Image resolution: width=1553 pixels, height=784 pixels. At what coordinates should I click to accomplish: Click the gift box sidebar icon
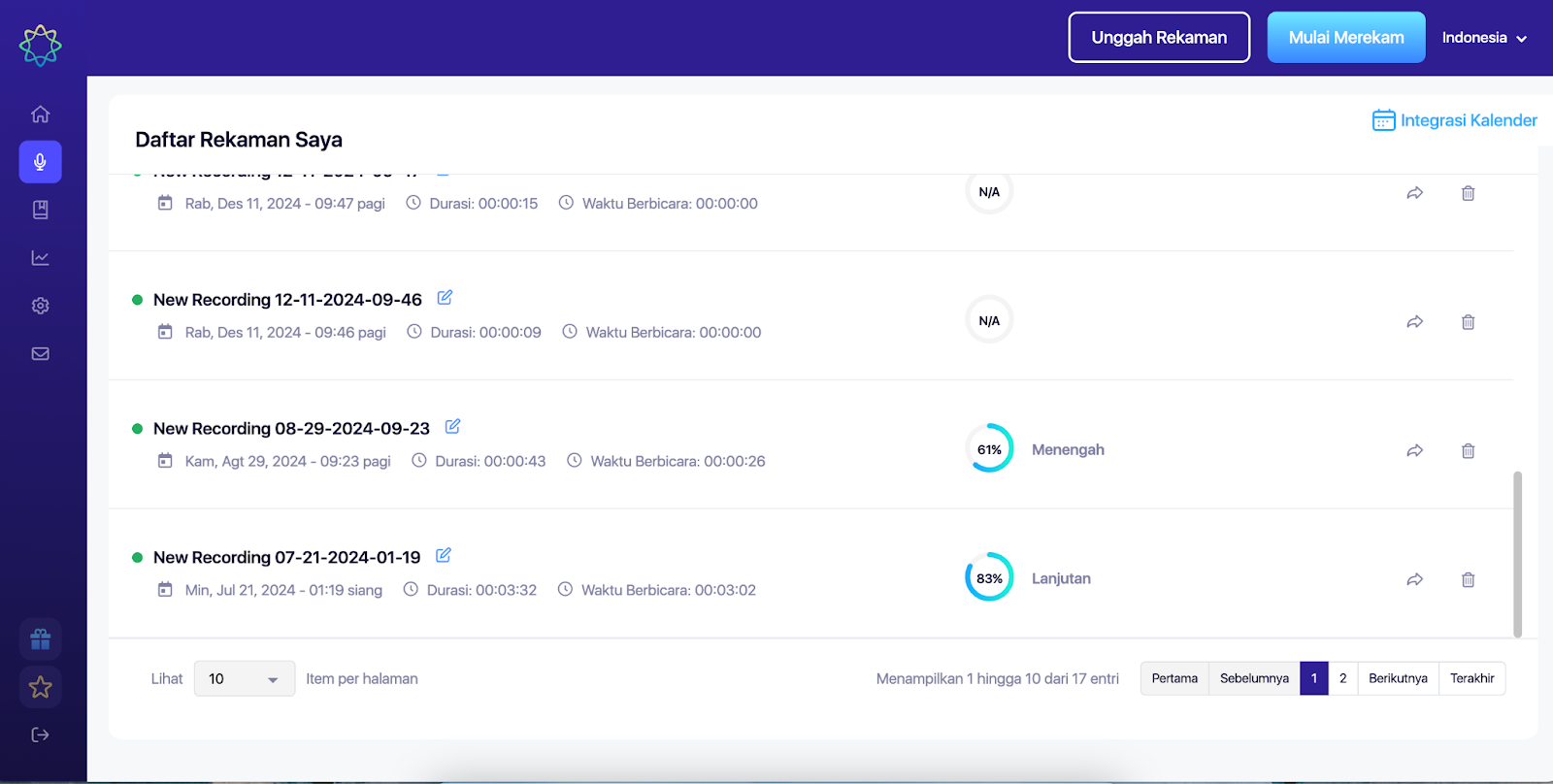click(x=40, y=639)
